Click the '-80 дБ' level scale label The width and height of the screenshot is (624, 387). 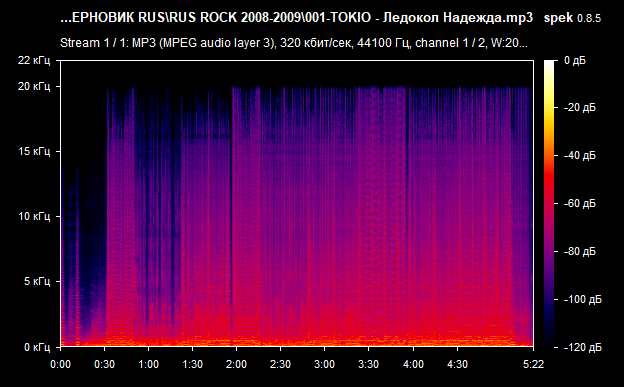coord(580,252)
